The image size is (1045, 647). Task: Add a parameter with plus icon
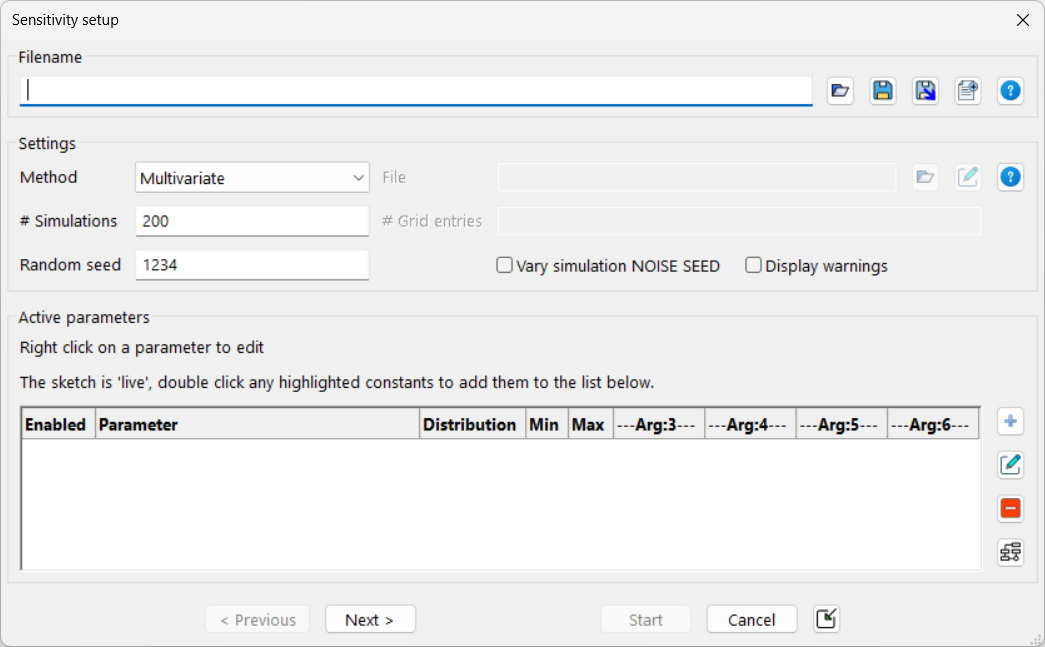coord(1011,422)
